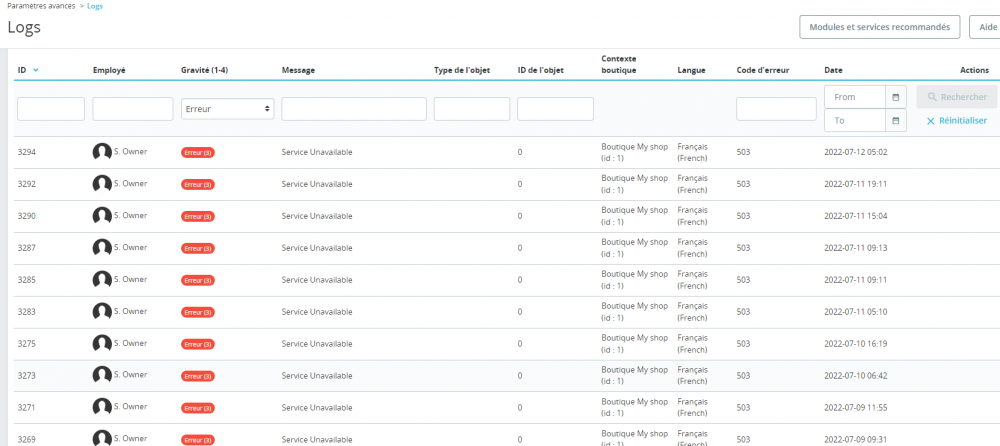Open the From date calendar icon
This screenshot has width=1000, height=446.
(895, 97)
